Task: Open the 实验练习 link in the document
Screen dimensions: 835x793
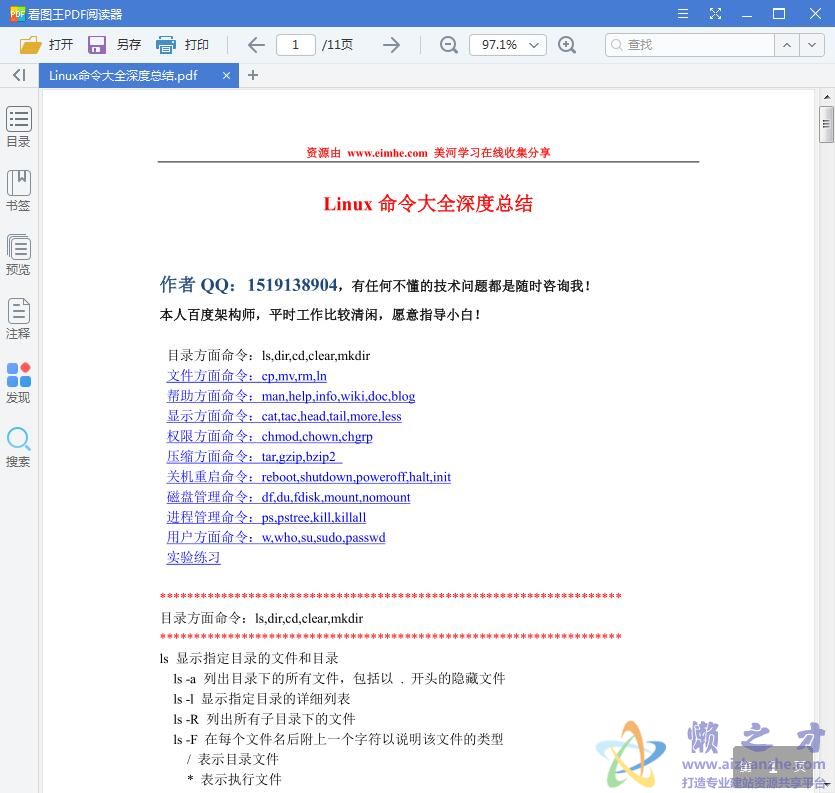Action: tap(192, 558)
